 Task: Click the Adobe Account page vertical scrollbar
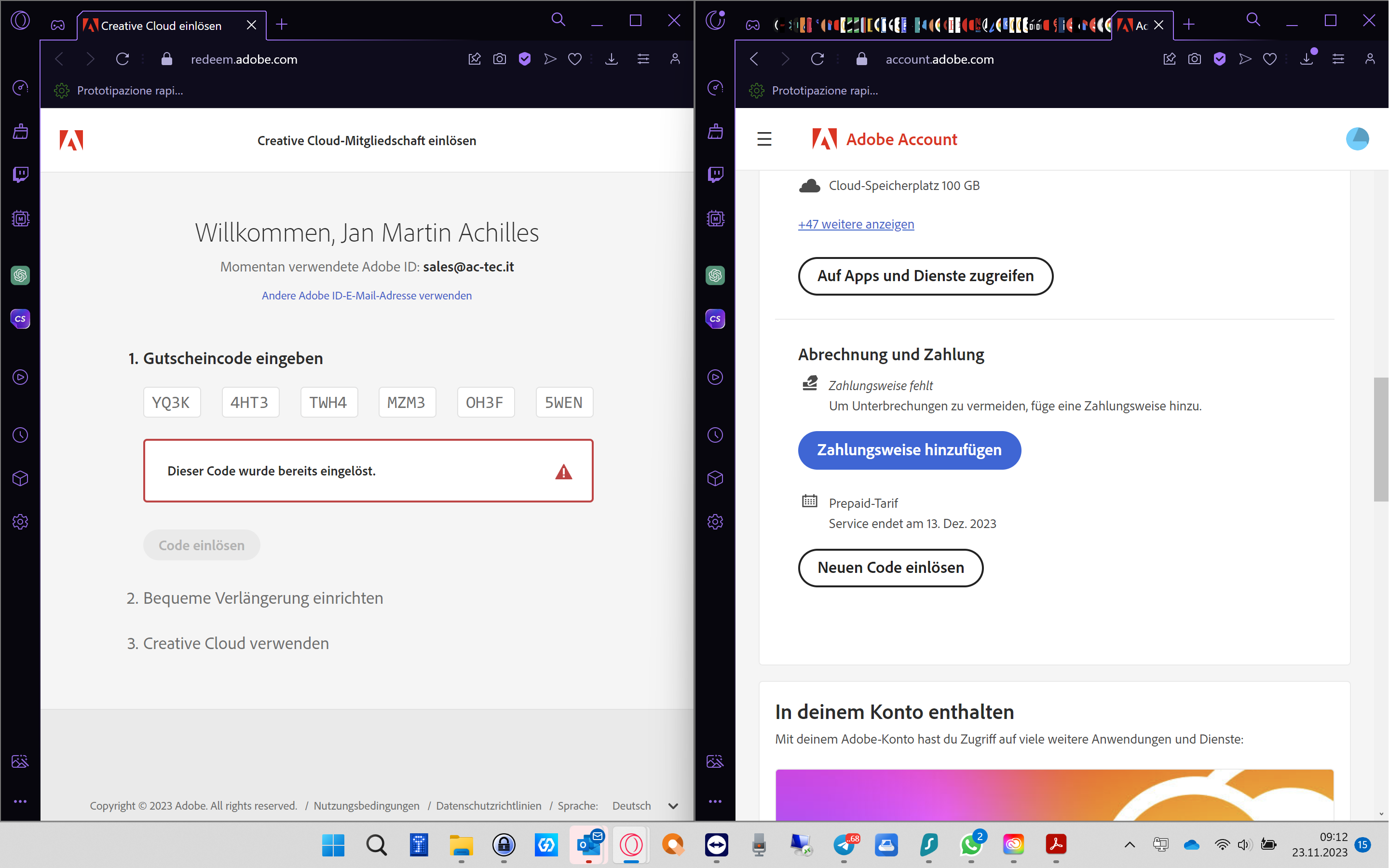click(x=1380, y=439)
